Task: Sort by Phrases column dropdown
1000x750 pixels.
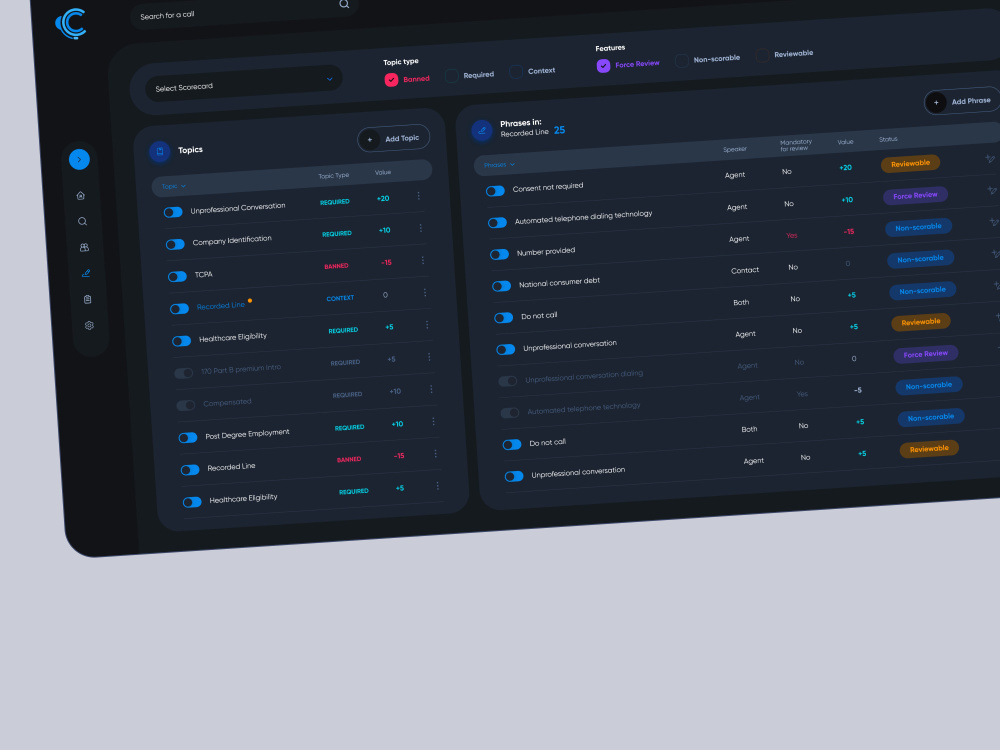Action: pos(499,165)
